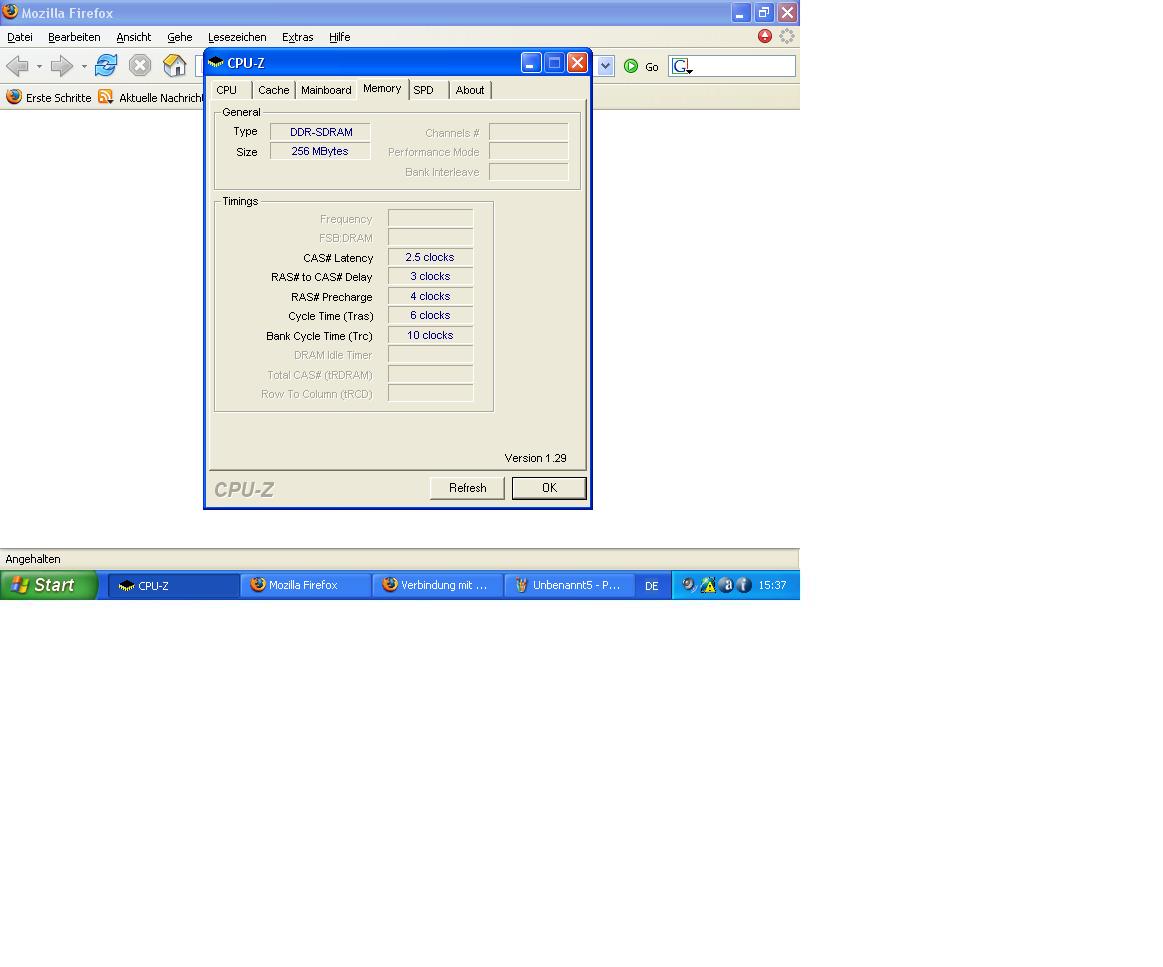Open Firefox home page icon
Screen dimensions: 1163x967
tap(174, 65)
